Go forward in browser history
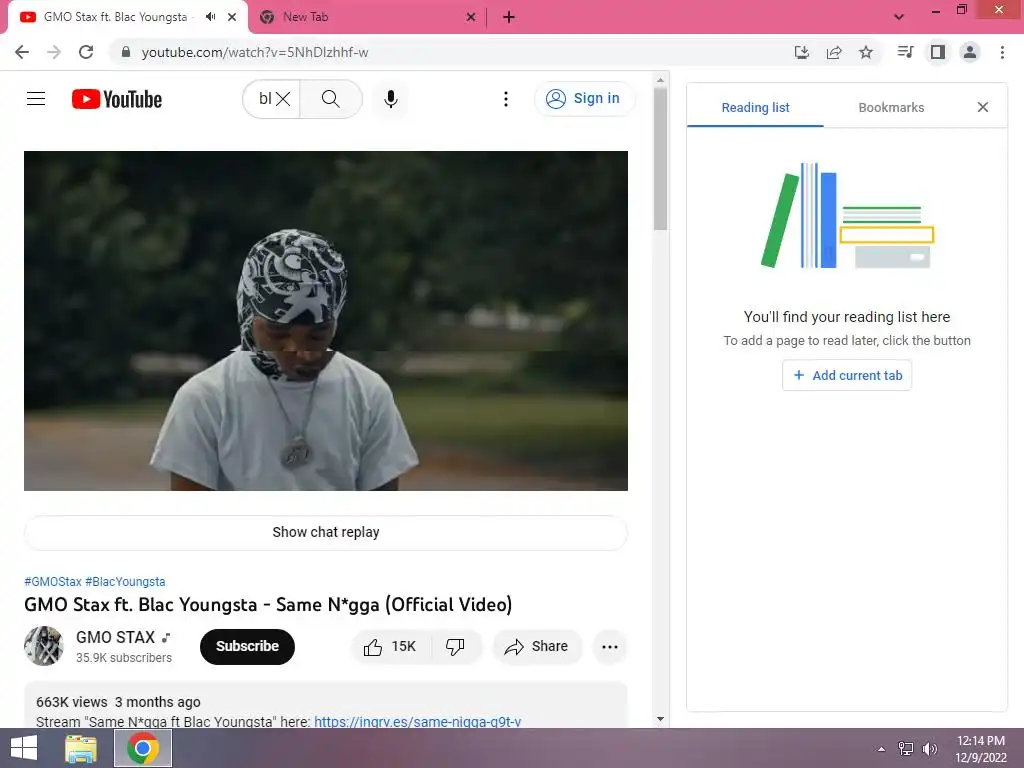The width and height of the screenshot is (1024, 768). tap(54, 52)
